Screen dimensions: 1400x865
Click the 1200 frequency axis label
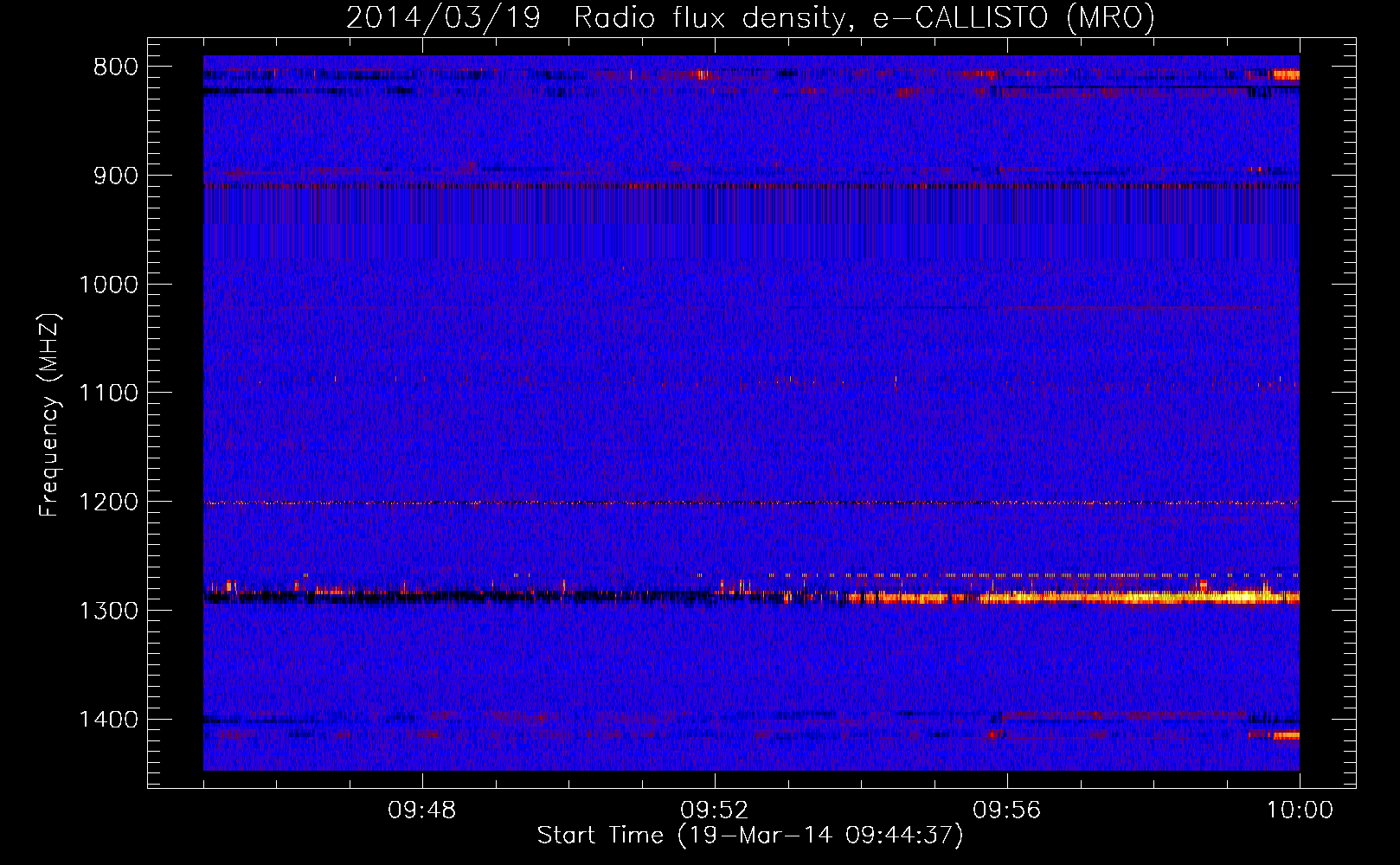pyautogui.click(x=108, y=502)
